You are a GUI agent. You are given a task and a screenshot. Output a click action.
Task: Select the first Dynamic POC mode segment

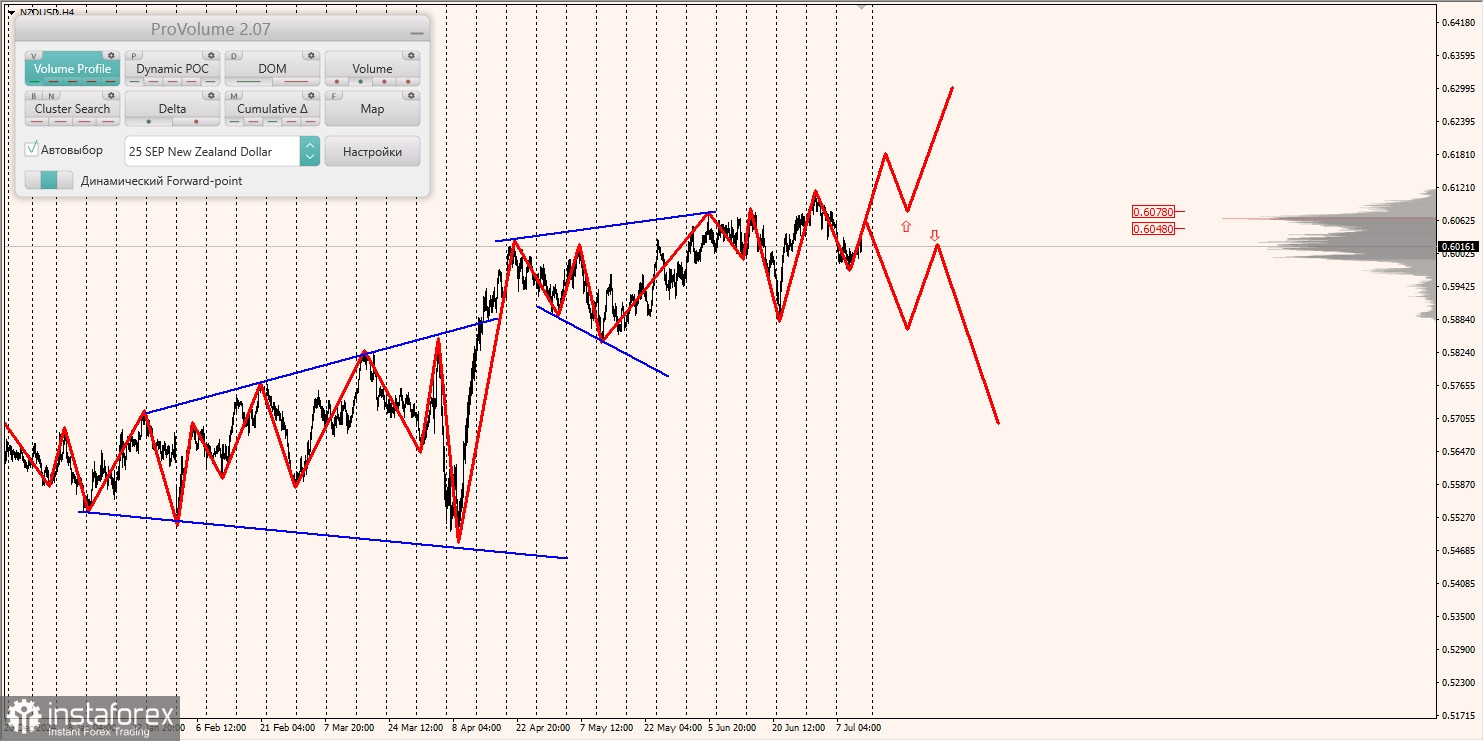[134, 81]
